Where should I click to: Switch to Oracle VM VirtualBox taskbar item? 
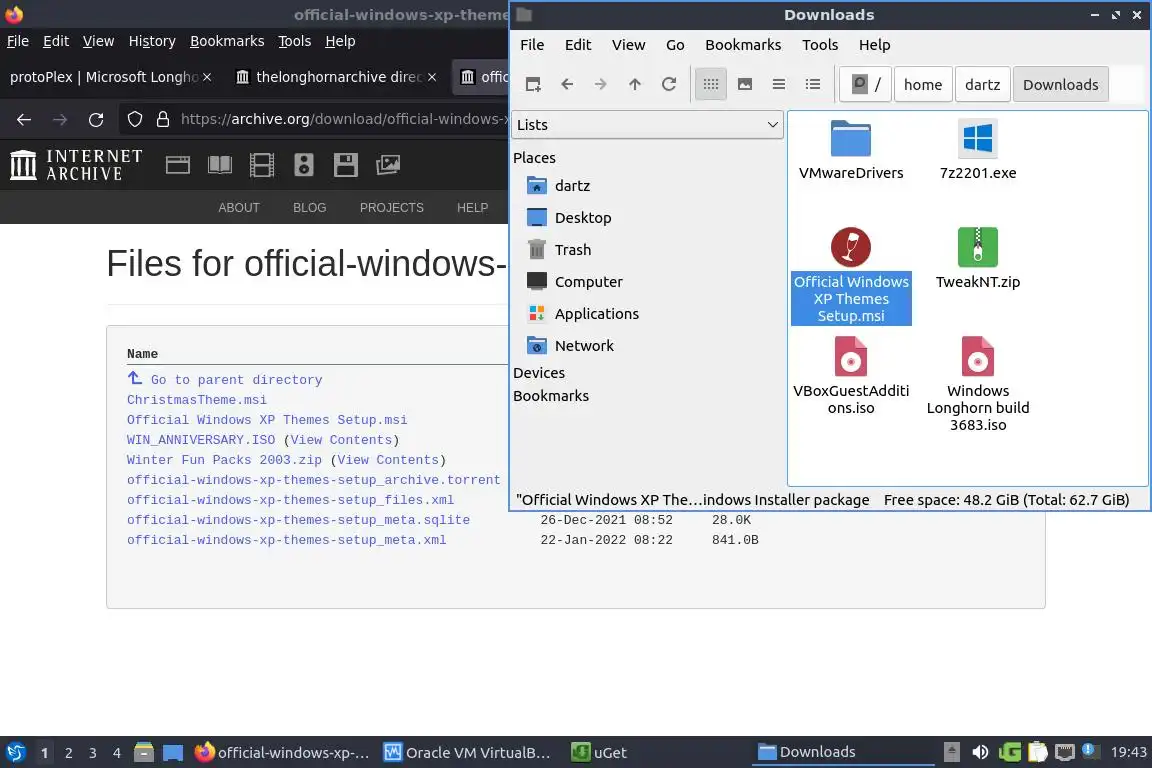[467, 753]
